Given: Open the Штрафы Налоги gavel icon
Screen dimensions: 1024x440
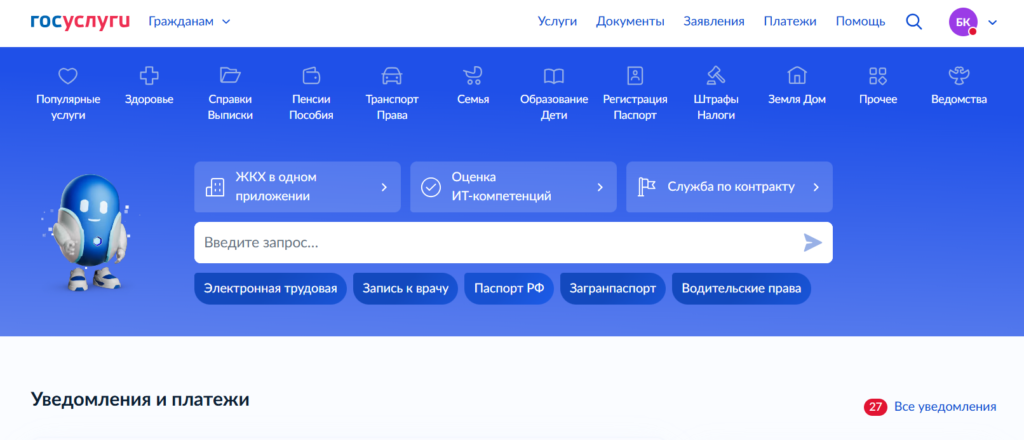Looking at the screenshot, I should tap(715, 75).
